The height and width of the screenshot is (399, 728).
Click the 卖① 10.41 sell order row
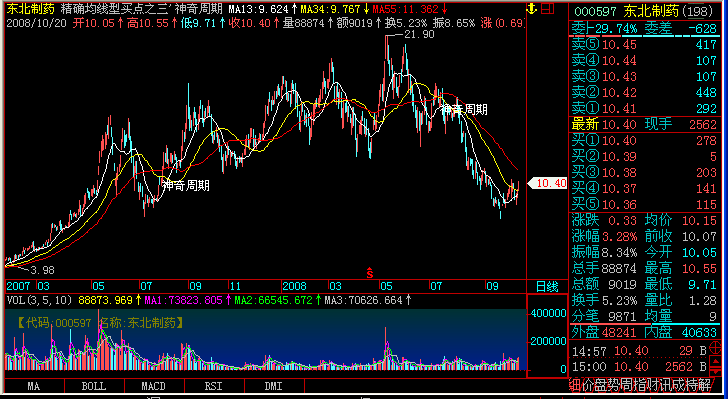pyautogui.click(x=644, y=108)
